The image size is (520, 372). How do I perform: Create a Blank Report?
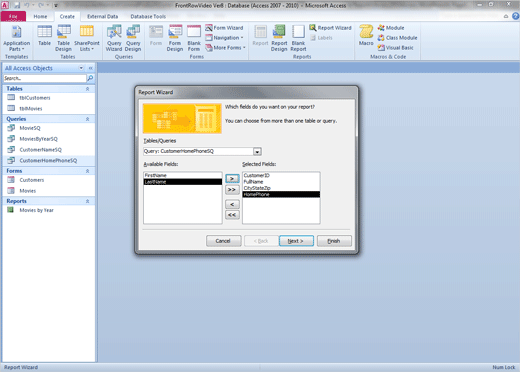pos(298,38)
